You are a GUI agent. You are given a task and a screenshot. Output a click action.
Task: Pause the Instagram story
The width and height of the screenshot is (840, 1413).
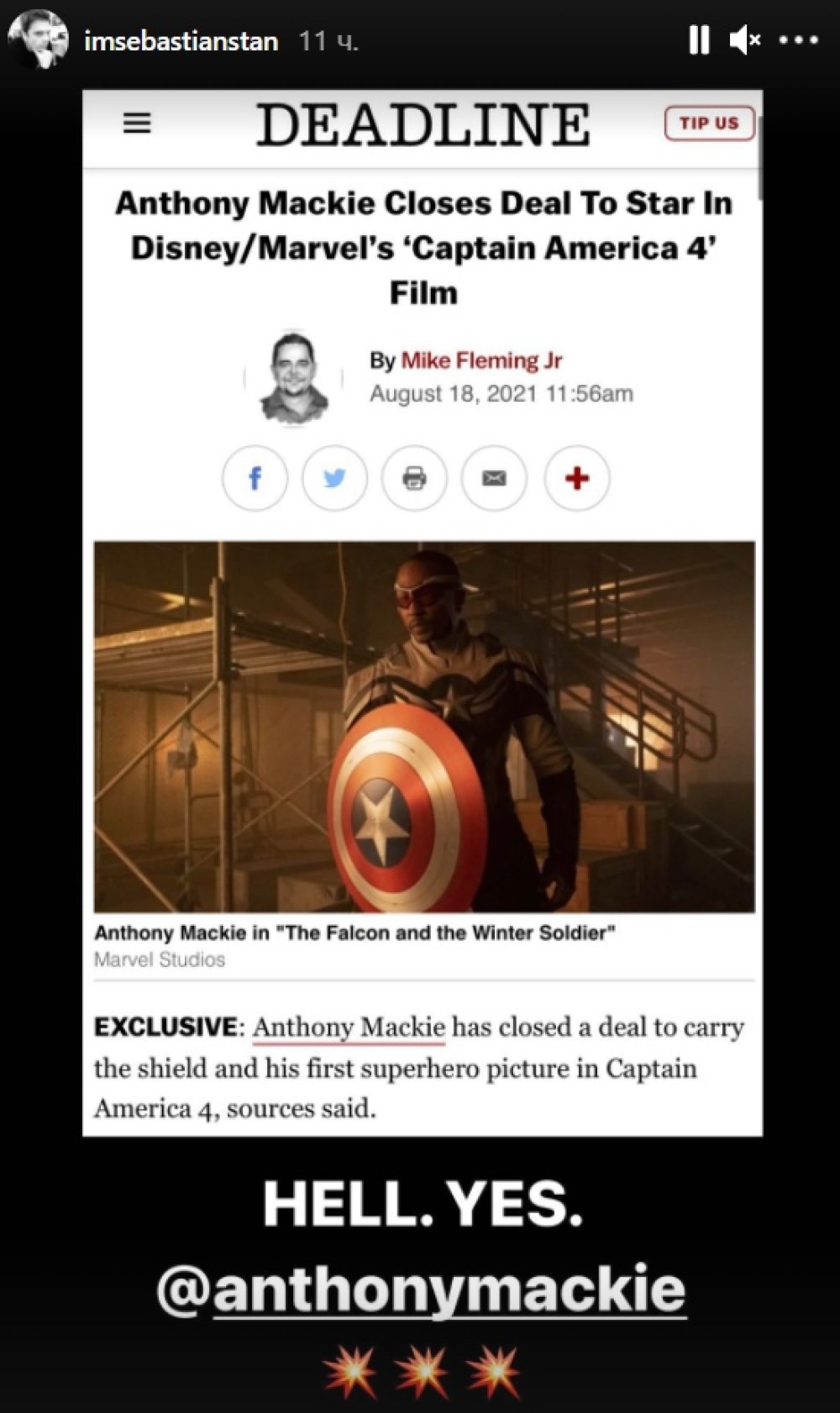699,39
